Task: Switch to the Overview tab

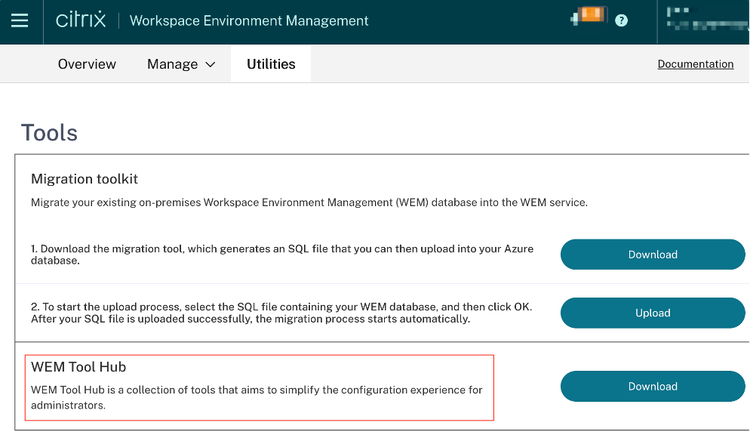Action: [87, 64]
